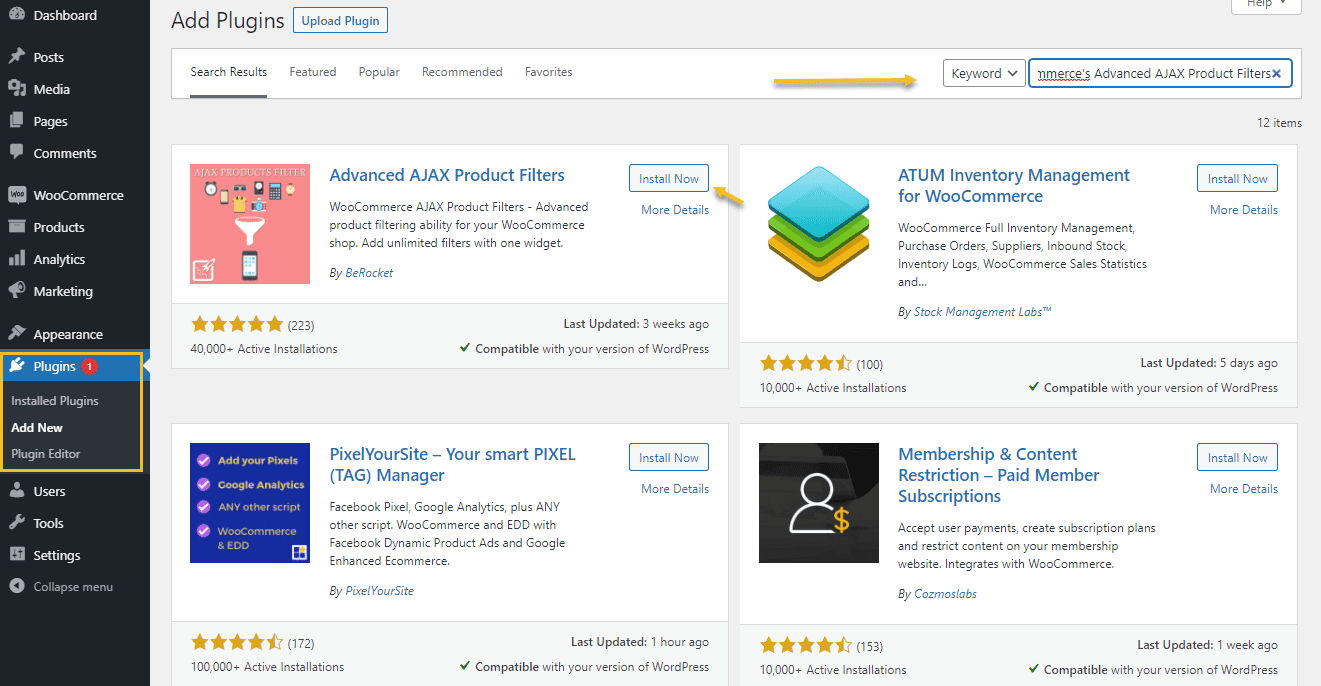
Task: Install ATUM Inventory Management now
Action: (1237, 178)
